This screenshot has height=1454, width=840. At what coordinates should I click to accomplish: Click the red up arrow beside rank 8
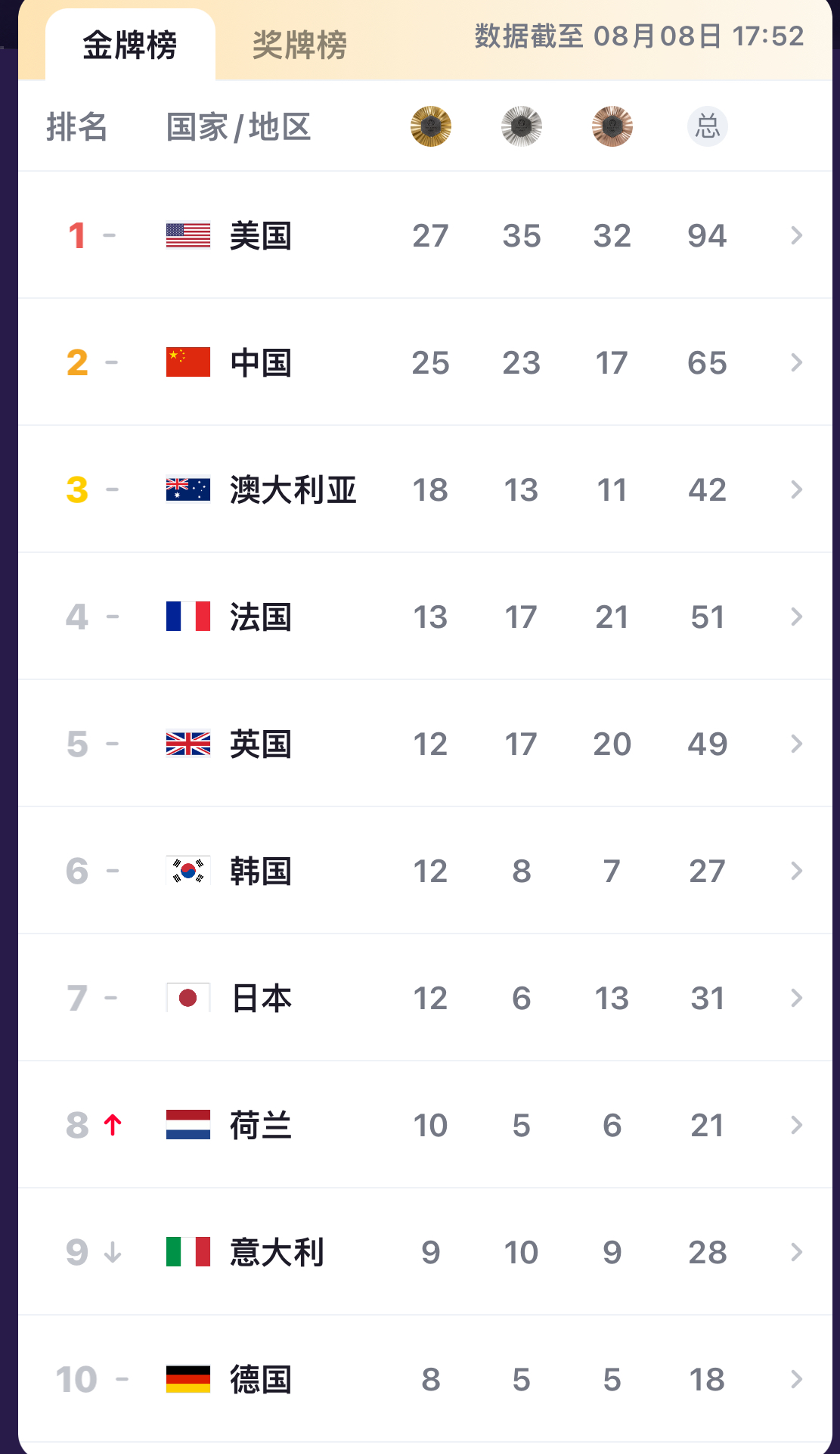tap(113, 1125)
